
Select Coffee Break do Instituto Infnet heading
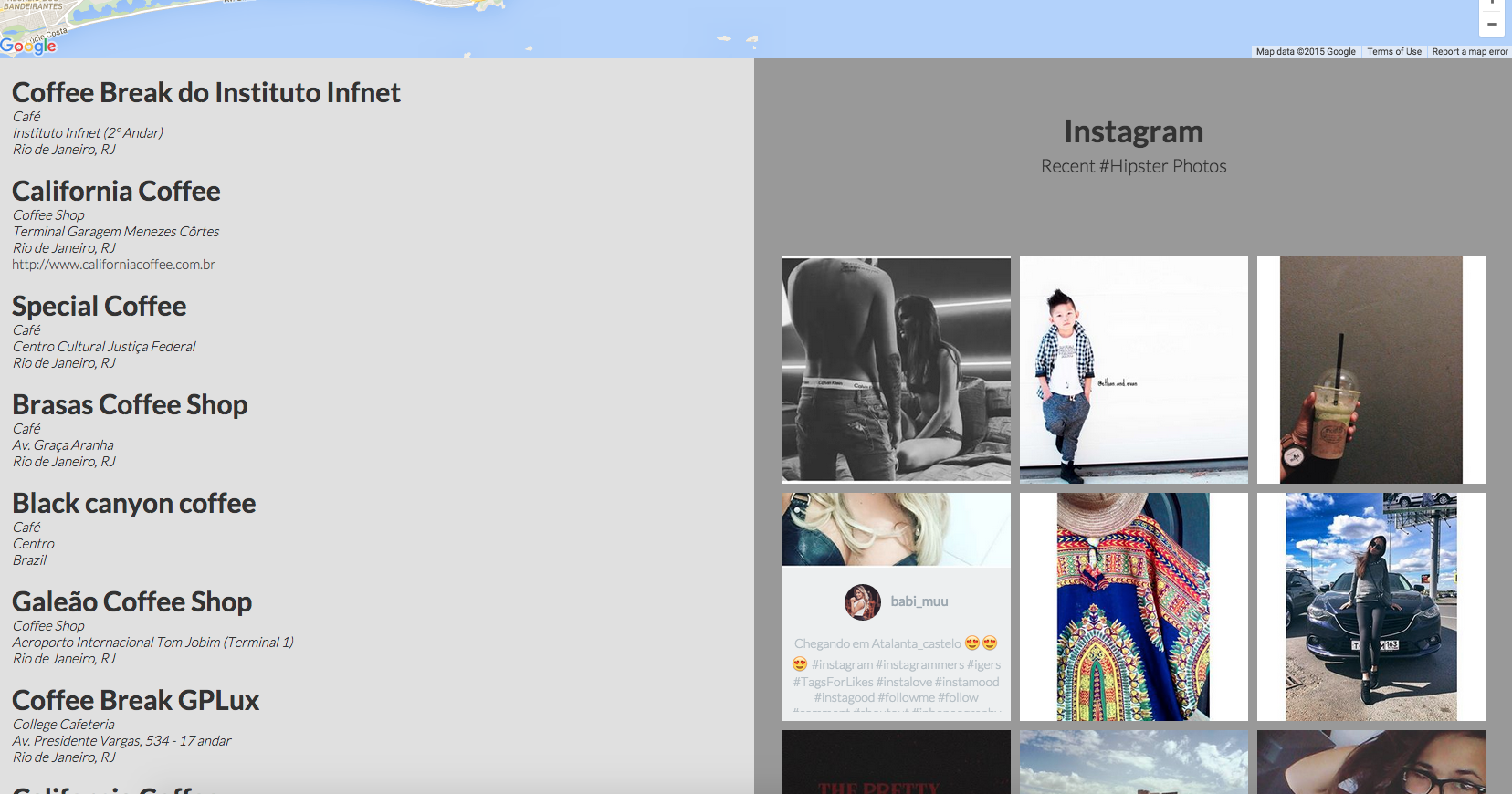coord(206,92)
